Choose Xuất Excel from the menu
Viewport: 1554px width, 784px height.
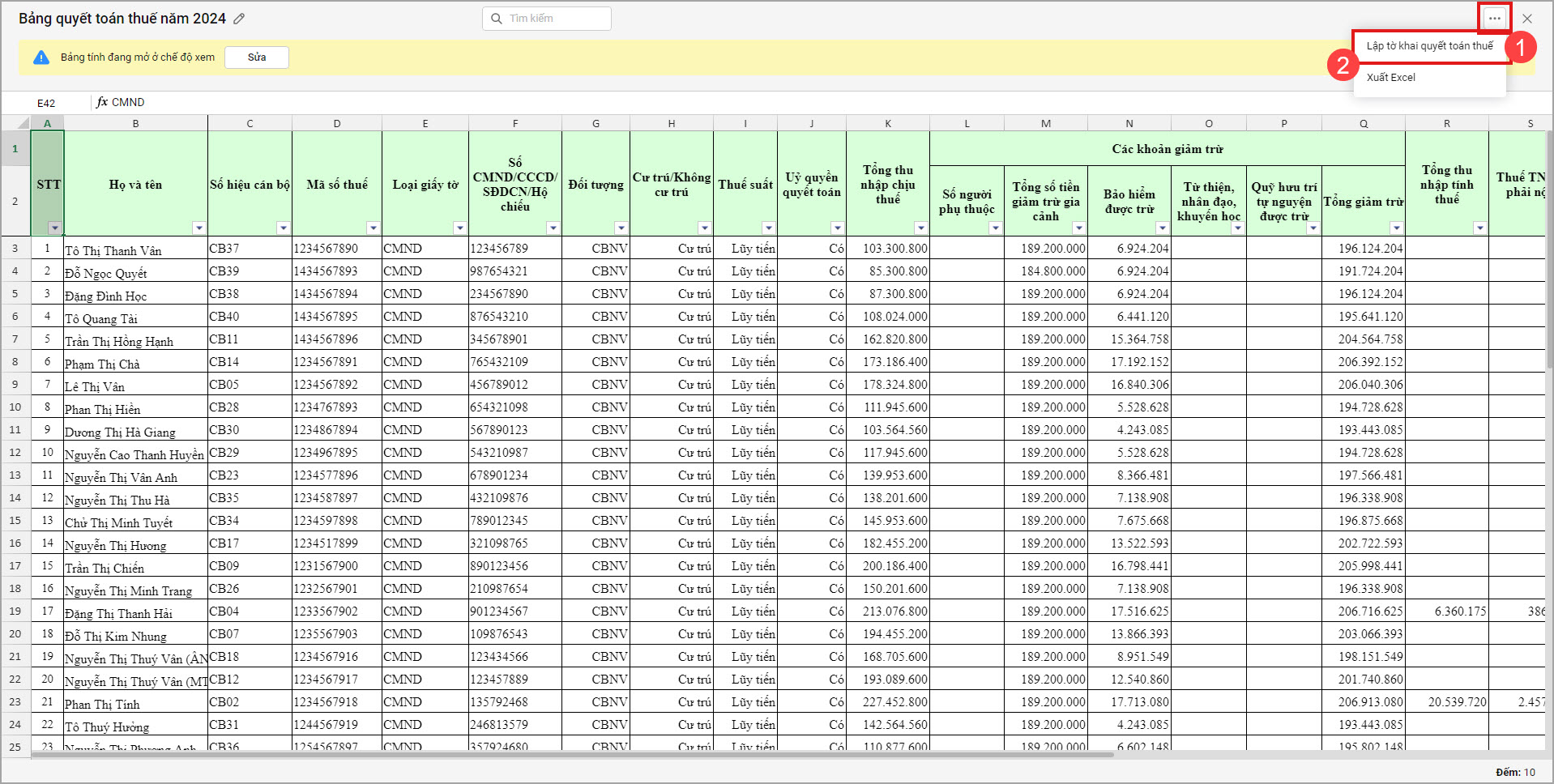1391,78
